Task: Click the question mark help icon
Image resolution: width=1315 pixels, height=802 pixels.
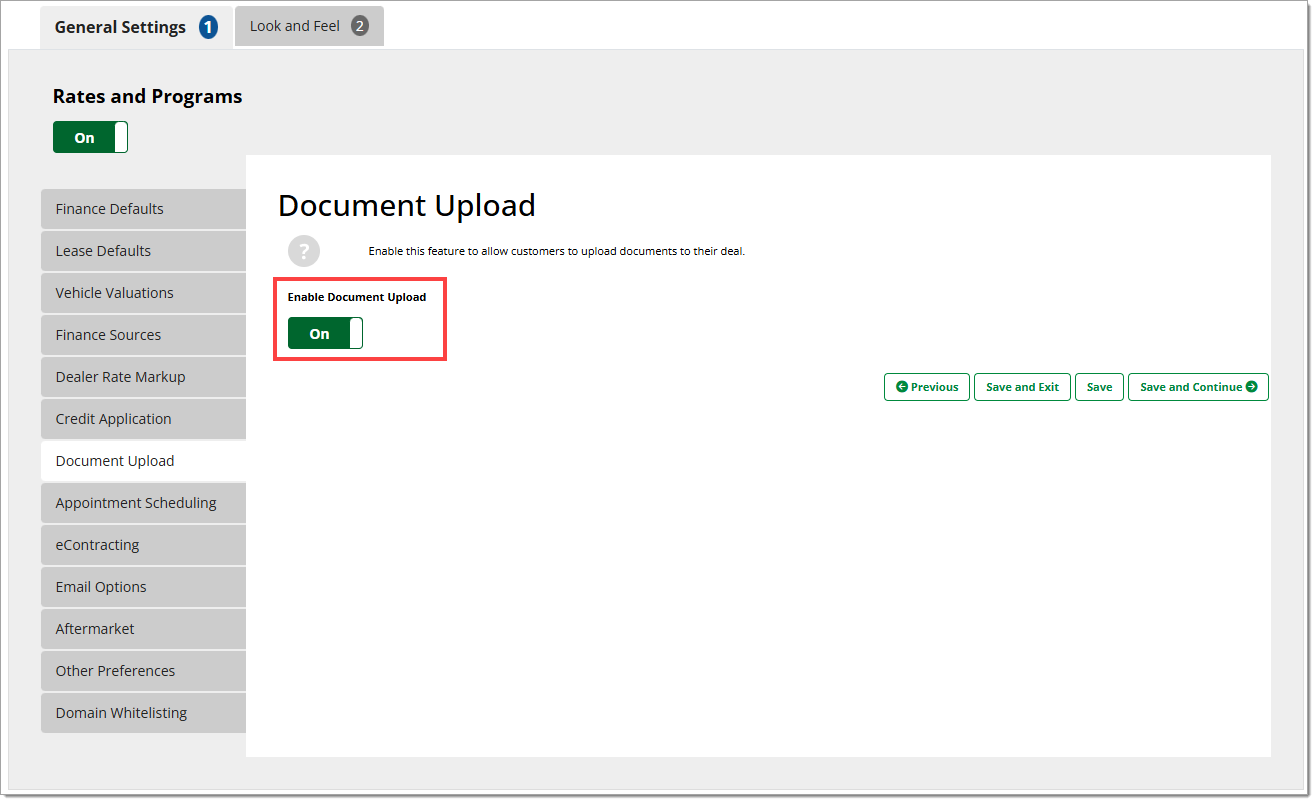Action: tap(304, 251)
